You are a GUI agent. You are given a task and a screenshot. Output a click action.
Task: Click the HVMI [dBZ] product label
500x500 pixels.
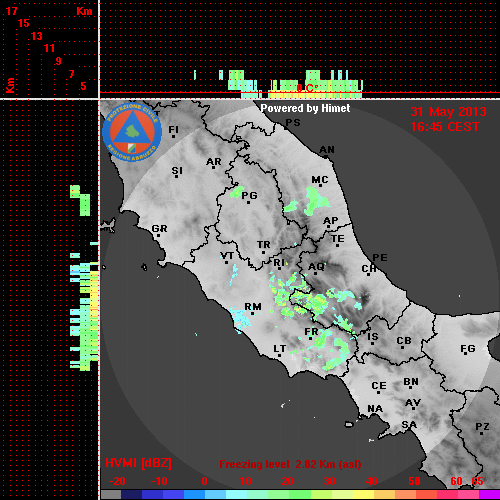[x=138, y=463]
